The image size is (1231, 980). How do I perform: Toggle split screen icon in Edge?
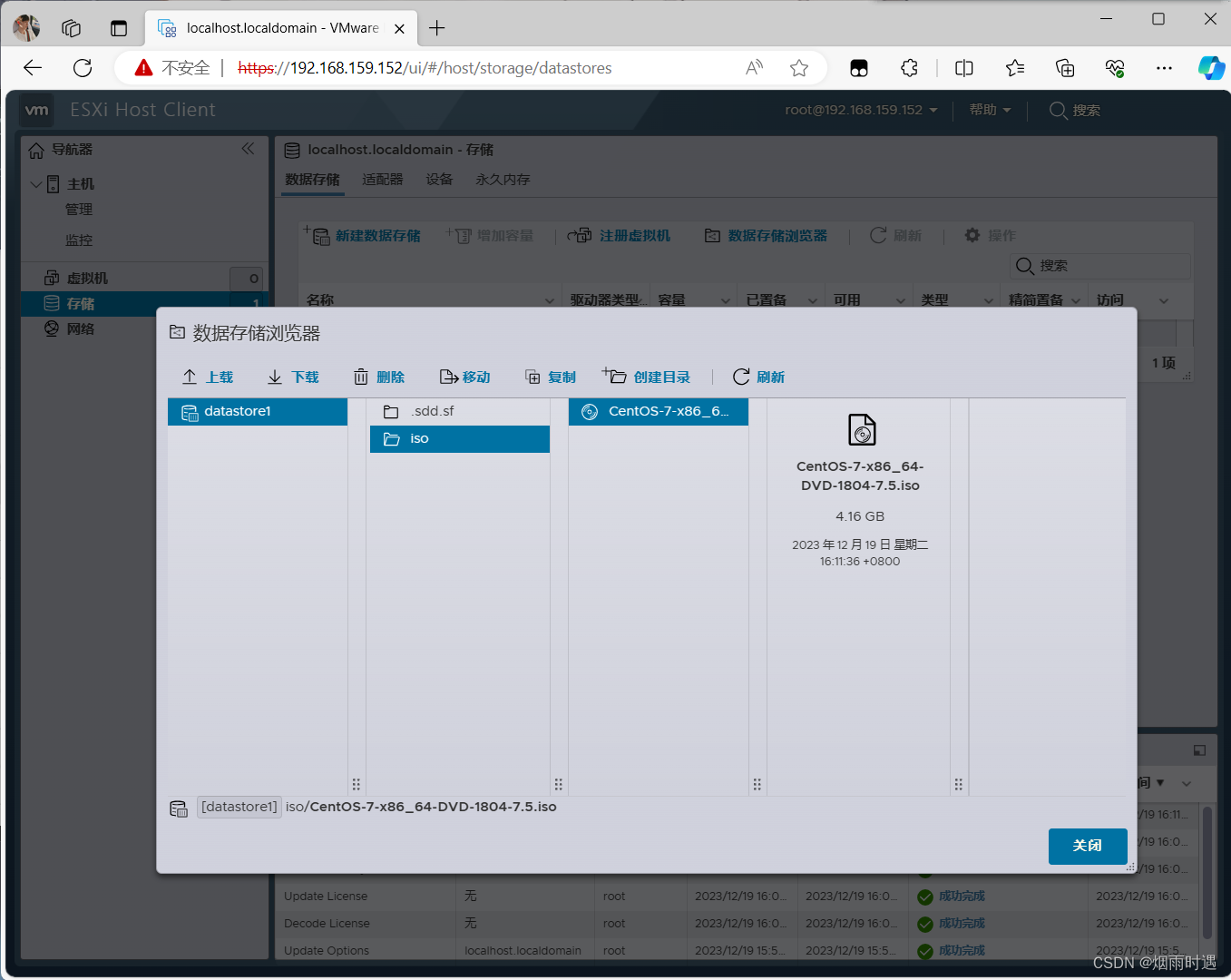(x=964, y=68)
